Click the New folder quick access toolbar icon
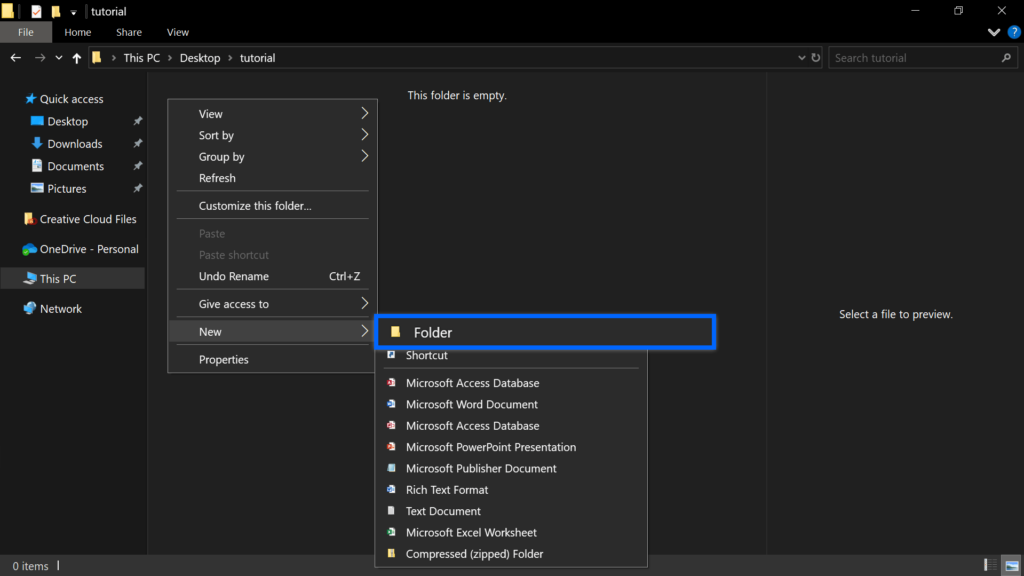Screen dimensions: 1024x576 (x=56, y=11)
